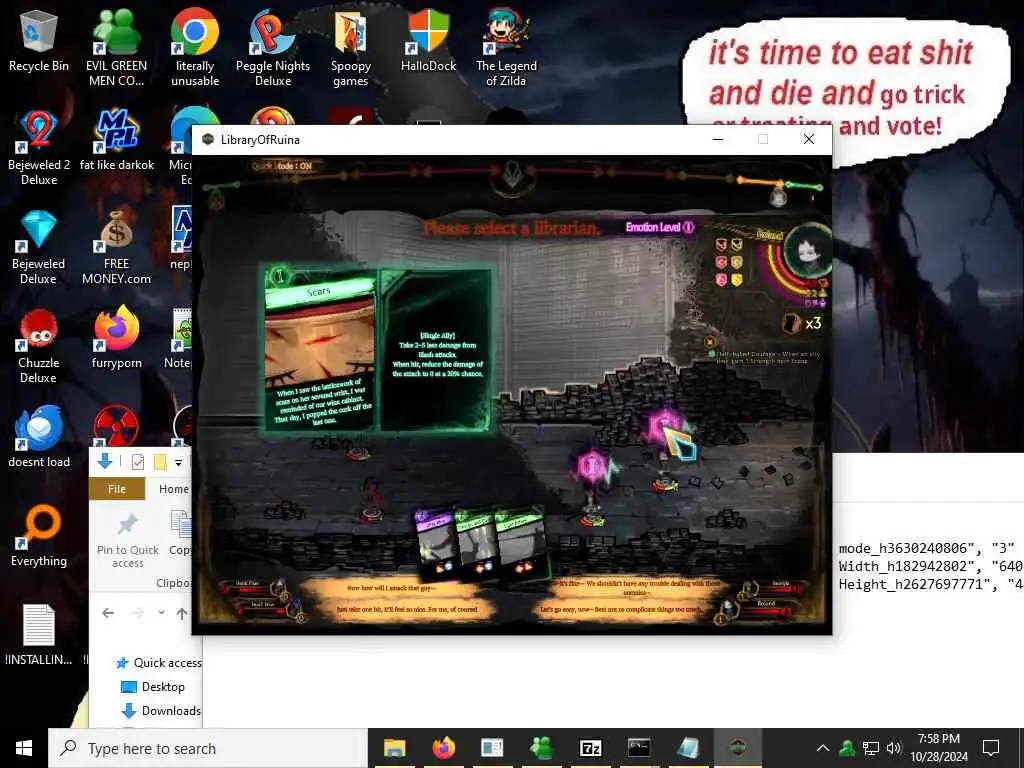
Task: Open the FREE MONEY.com shortcut
Action: 116,248
